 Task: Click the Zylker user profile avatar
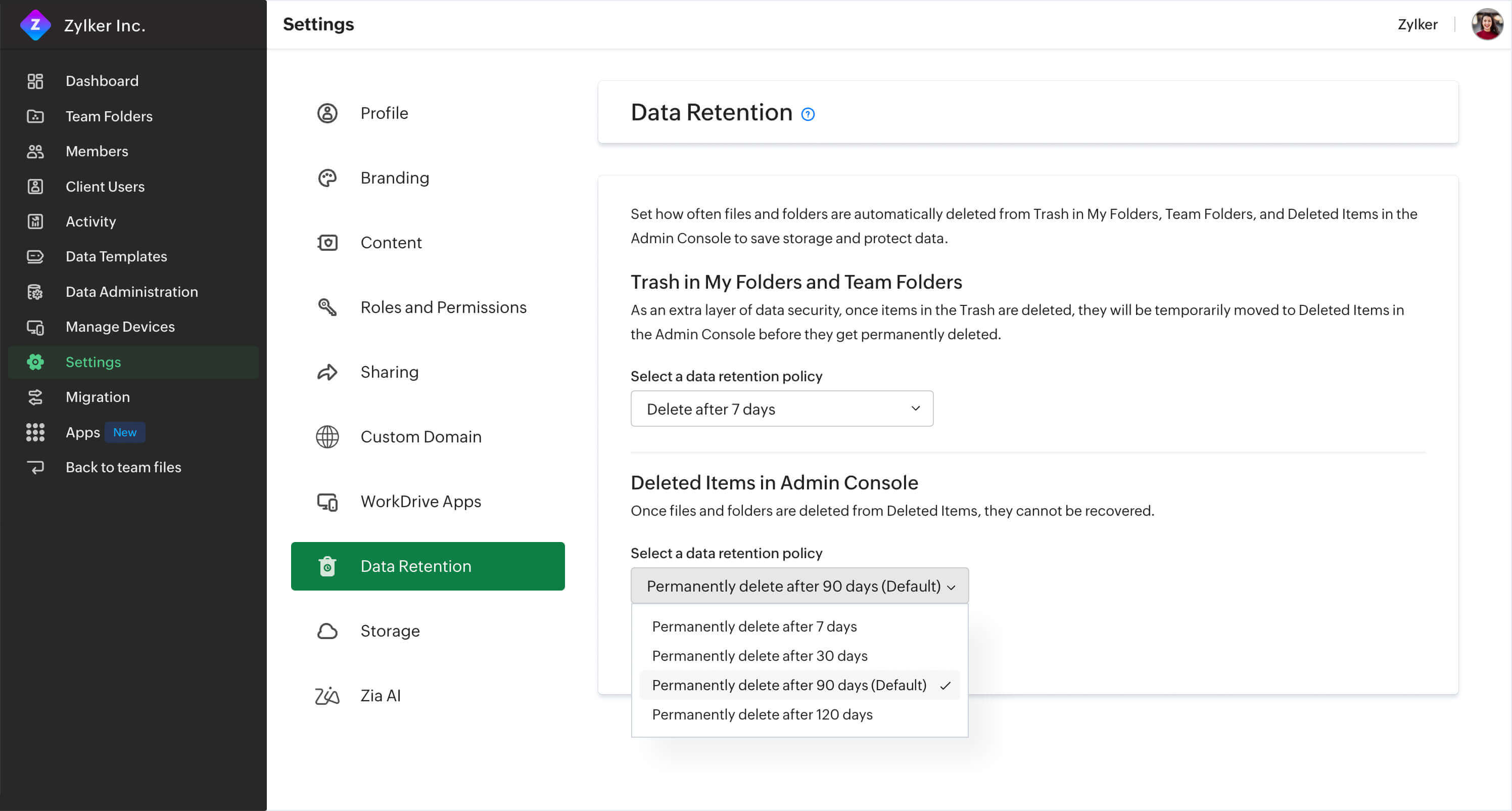point(1485,24)
